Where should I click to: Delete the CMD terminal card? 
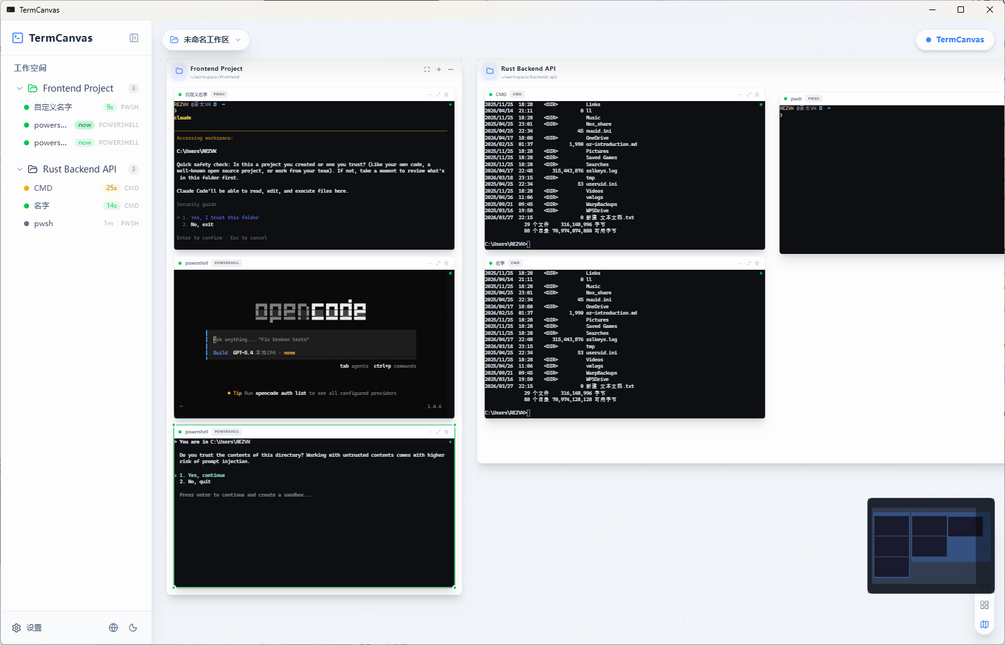[757, 94]
